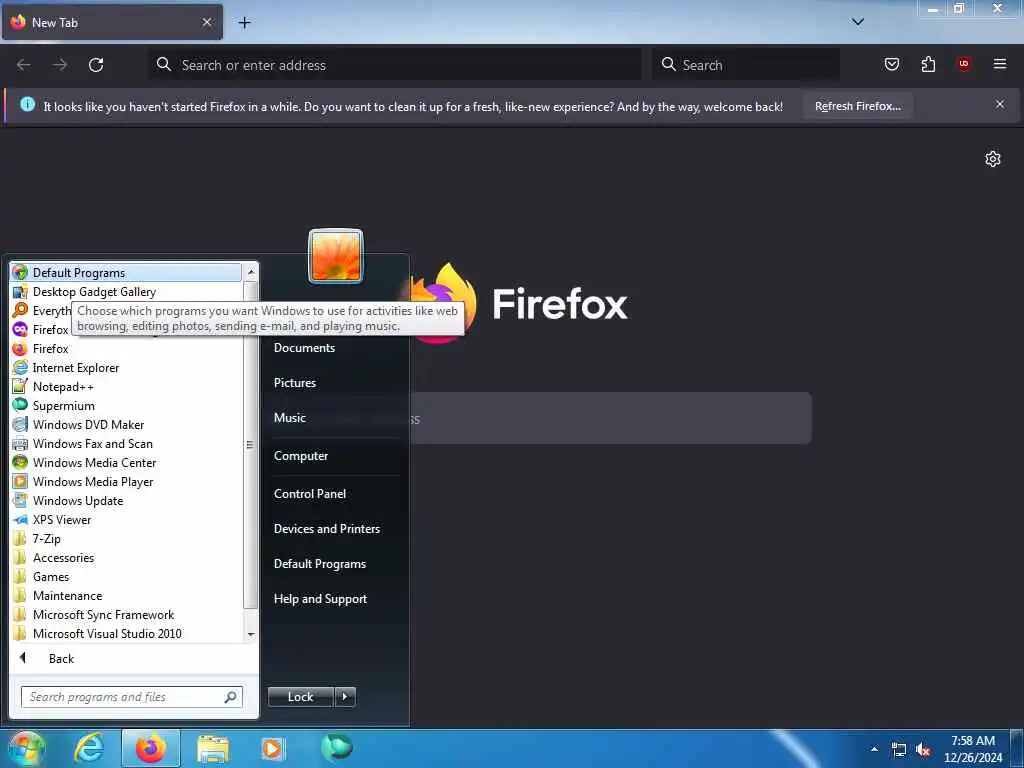This screenshot has height=768, width=1024.
Task: Show hidden tray icons arrow
Action: 874,749
